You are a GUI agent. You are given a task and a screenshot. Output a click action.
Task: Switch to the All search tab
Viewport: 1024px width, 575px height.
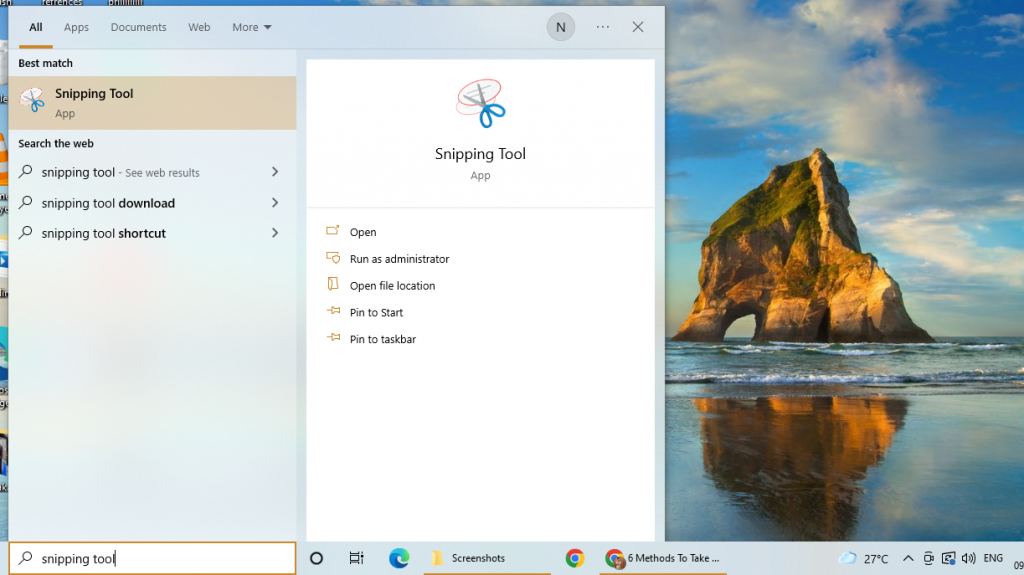pos(35,27)
